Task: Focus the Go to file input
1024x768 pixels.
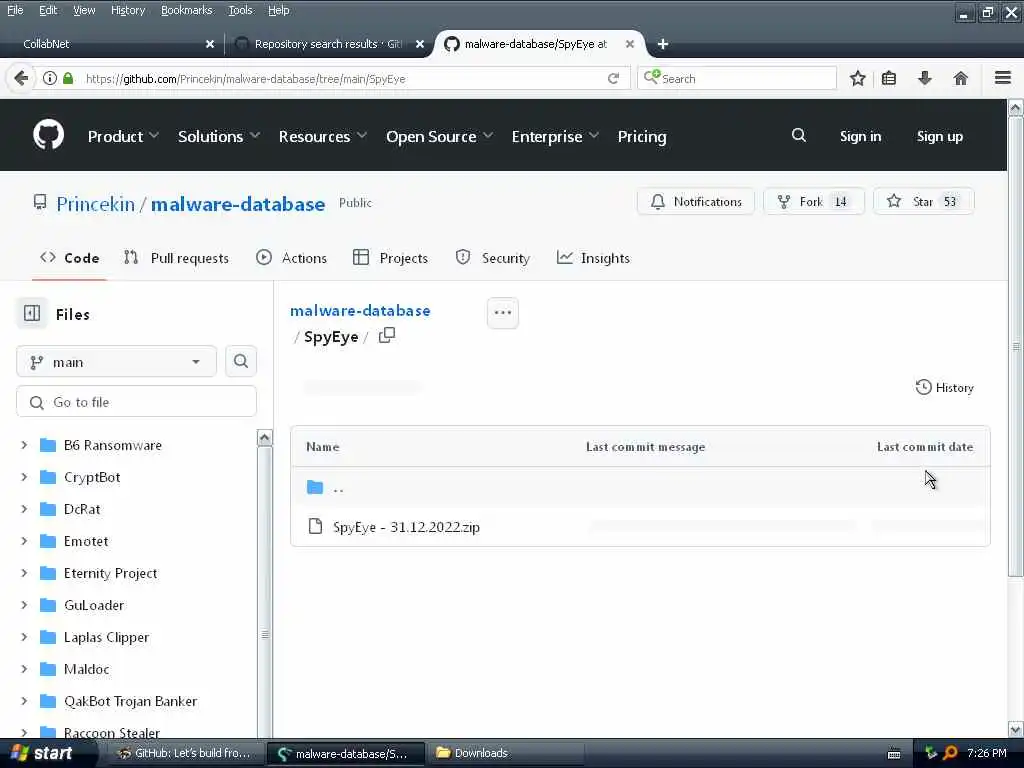Action: (136, 402)
